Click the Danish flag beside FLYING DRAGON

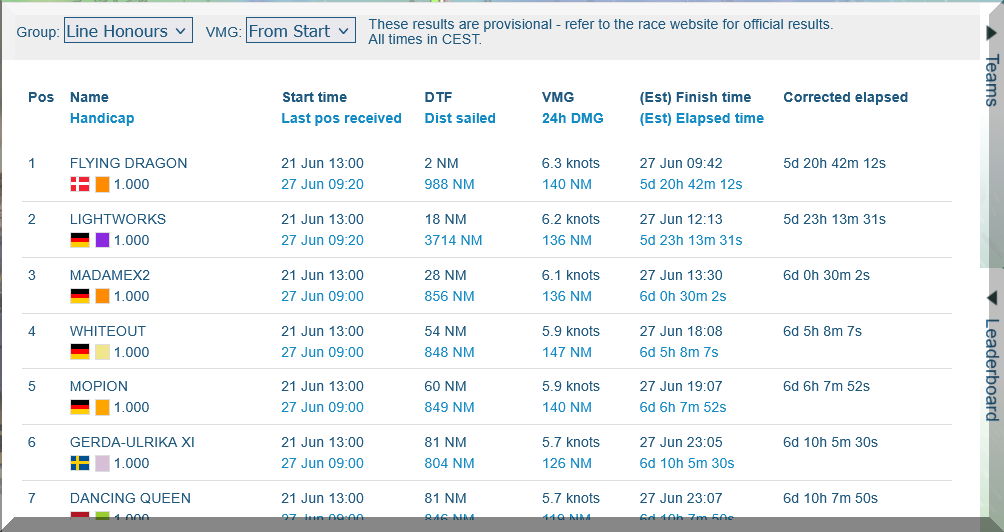point(80,184)
